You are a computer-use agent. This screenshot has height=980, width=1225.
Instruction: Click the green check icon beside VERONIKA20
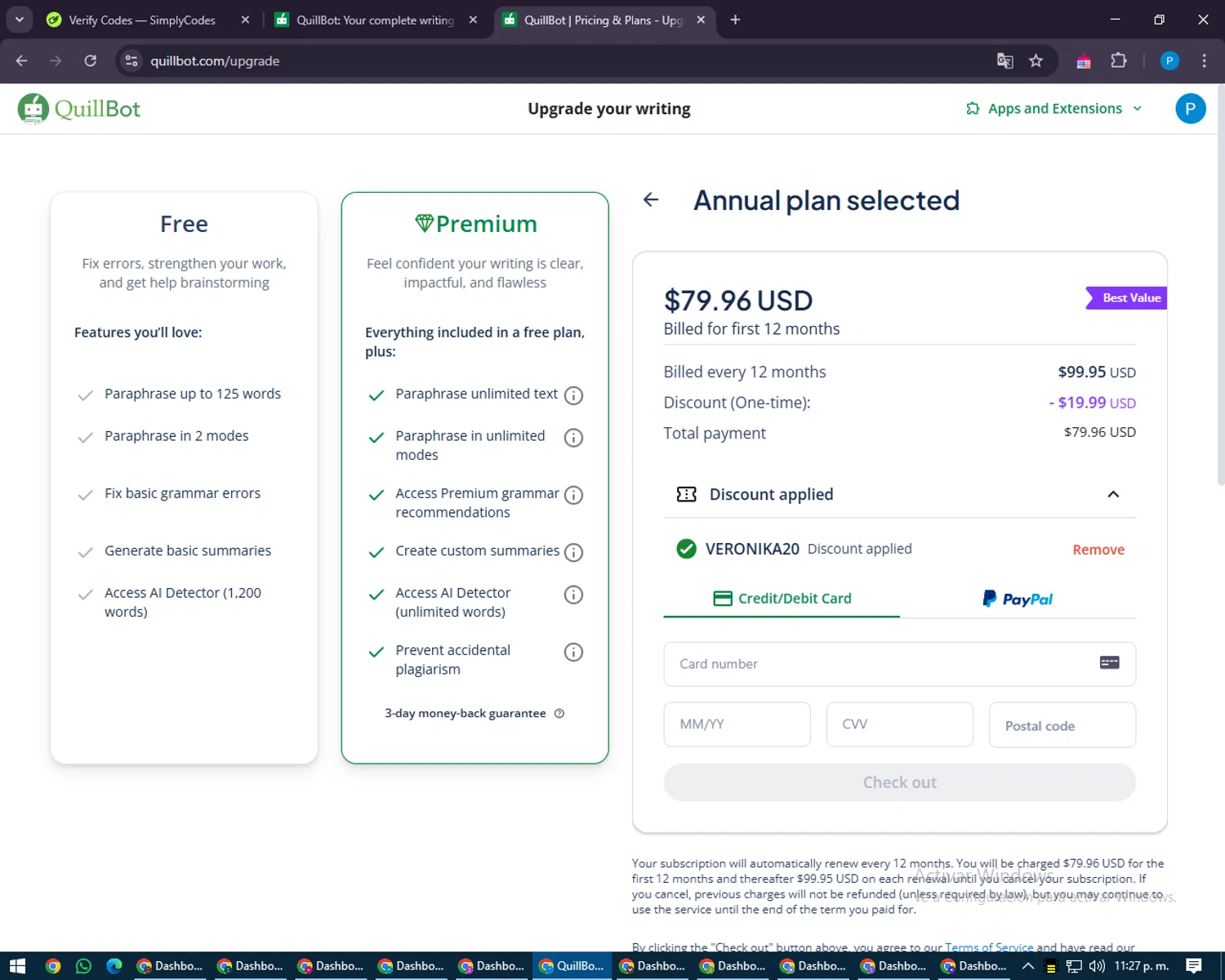coord(686,549)
